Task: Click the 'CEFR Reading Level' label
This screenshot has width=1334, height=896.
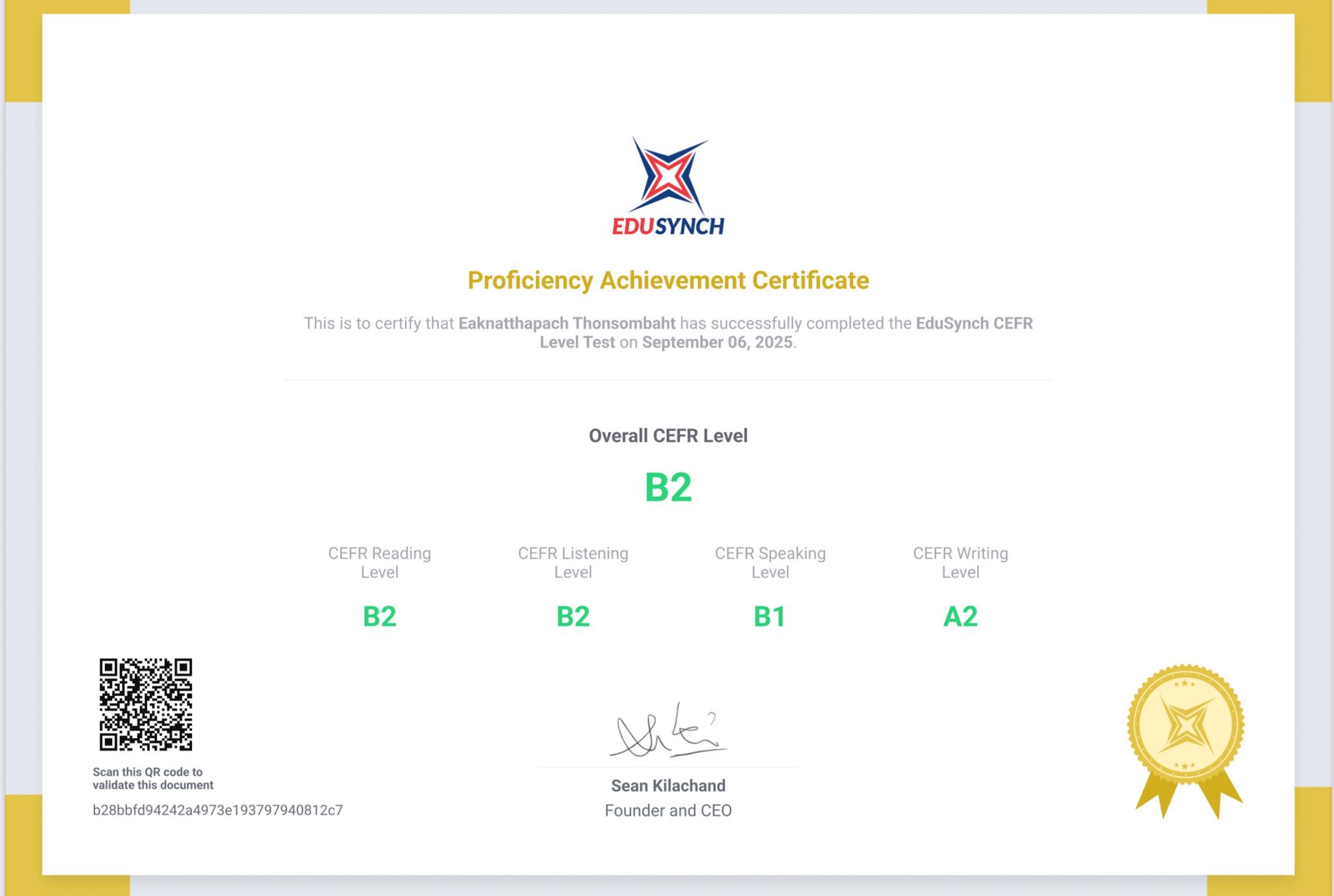Action: 380,563
